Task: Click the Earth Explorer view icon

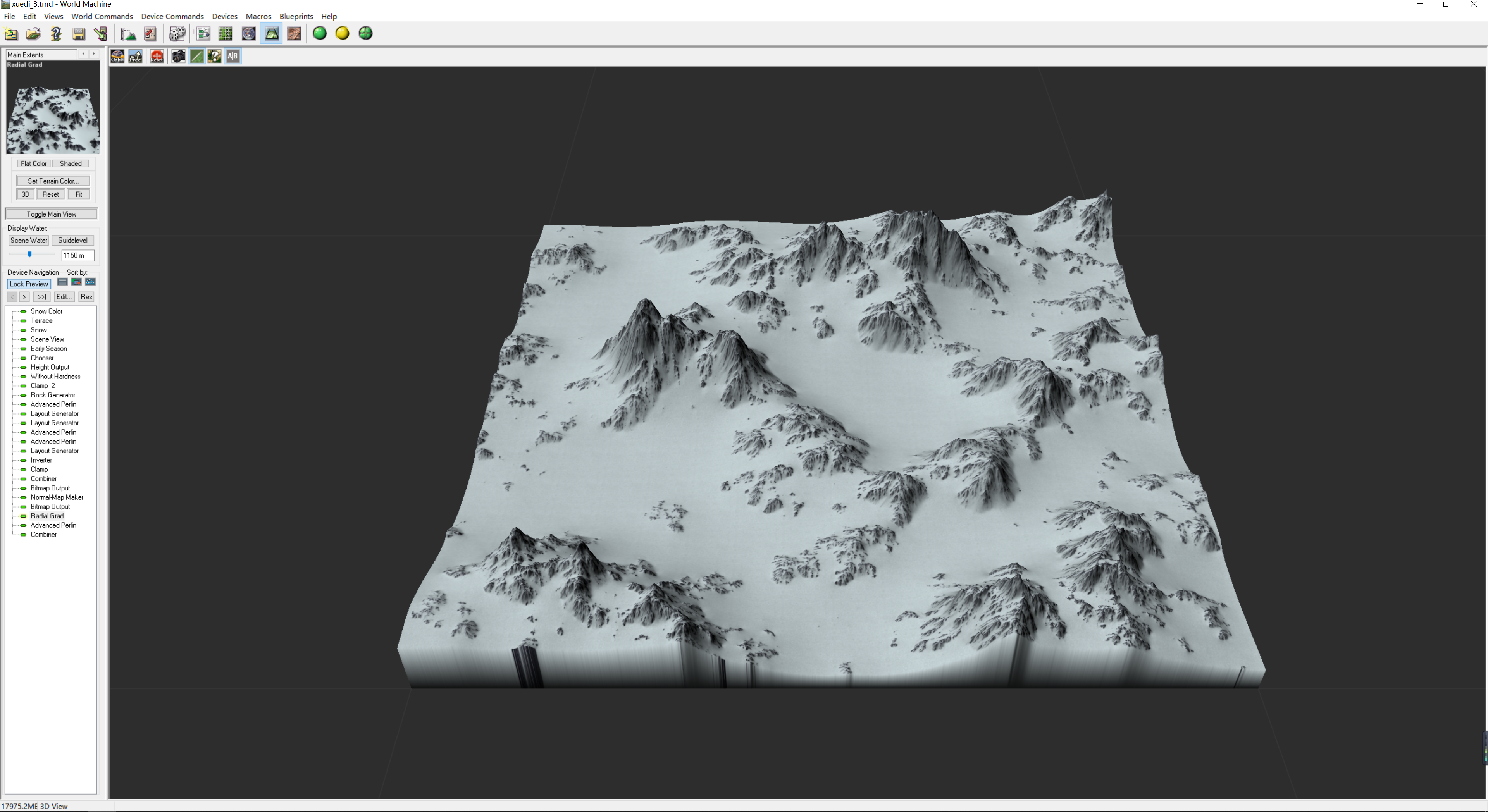Action: point(248,33)
